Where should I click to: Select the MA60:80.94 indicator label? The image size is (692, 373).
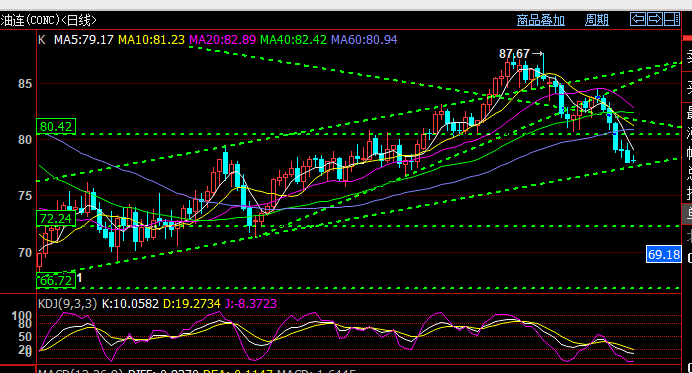click(x=364, y=40)
